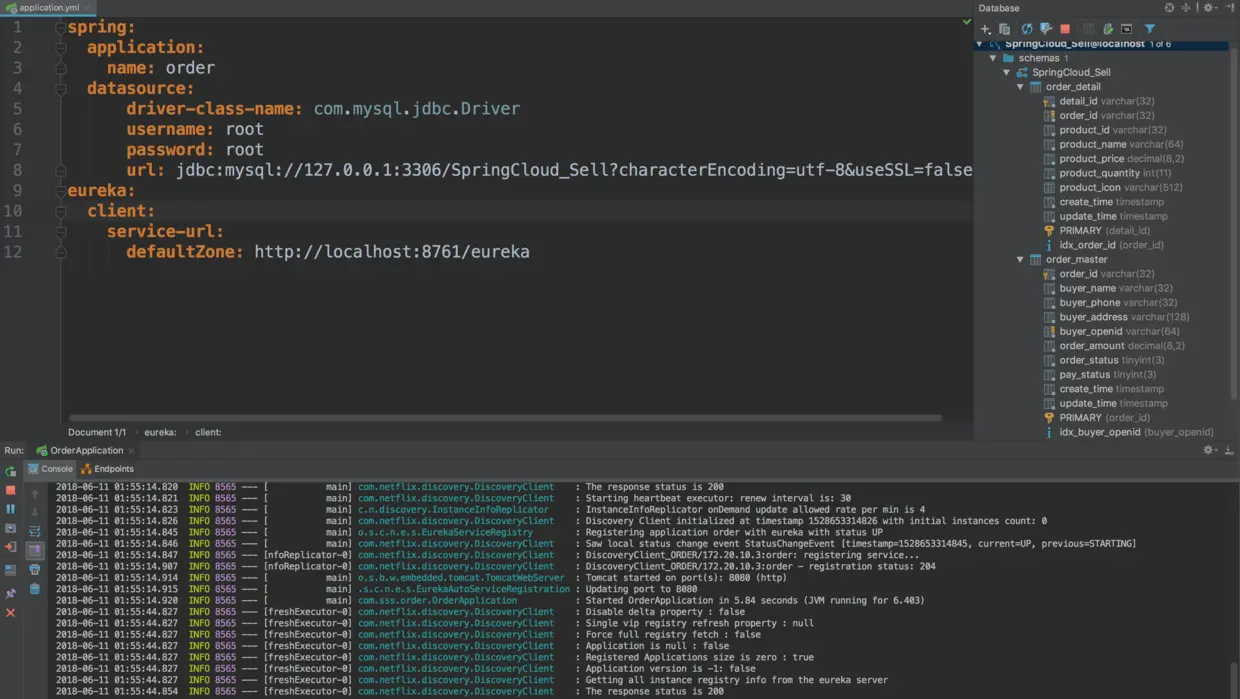The image size is (1240, 699).
Task: Click the Restore Layout icon in Run sidebar
Action: (11, 570)
